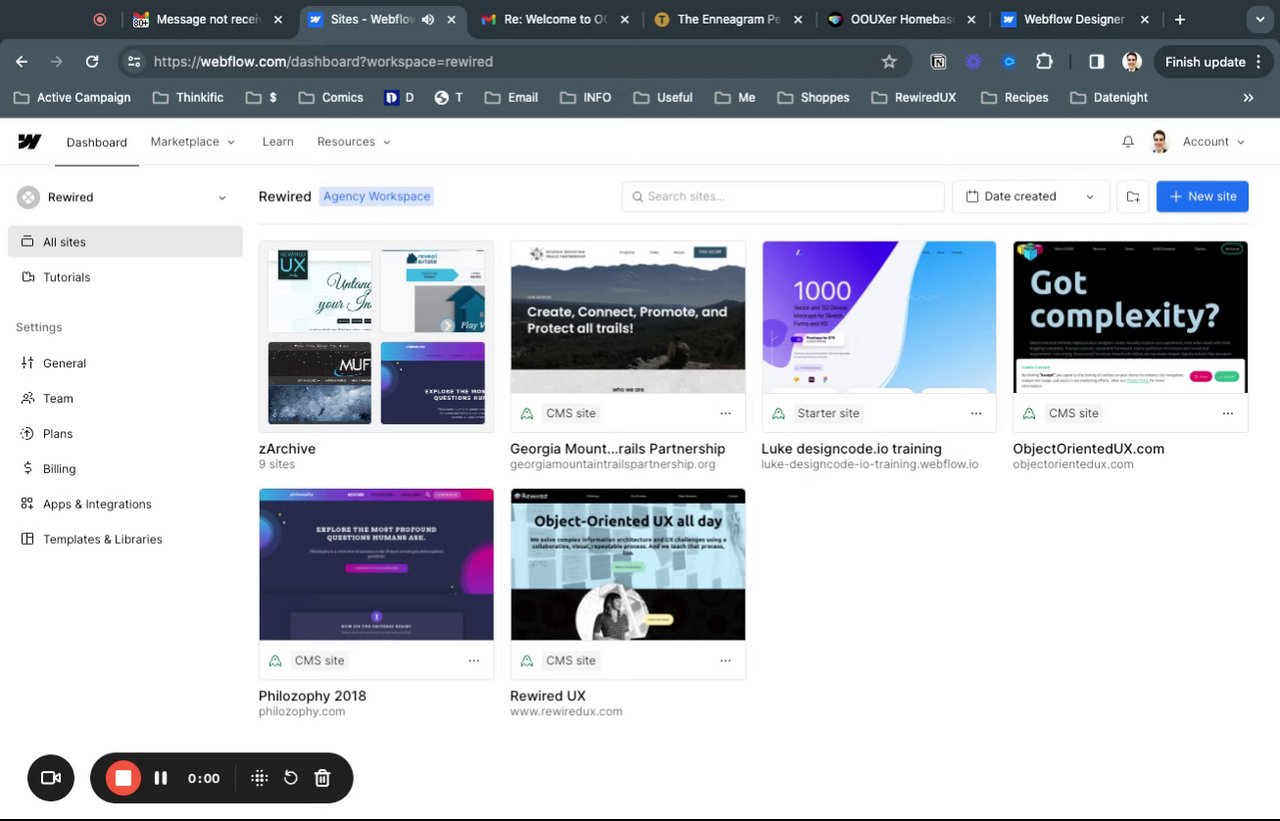Open the Luke designcode.io training site thumbnail
Screen dimensions: 1280x821
click(879, 317)
